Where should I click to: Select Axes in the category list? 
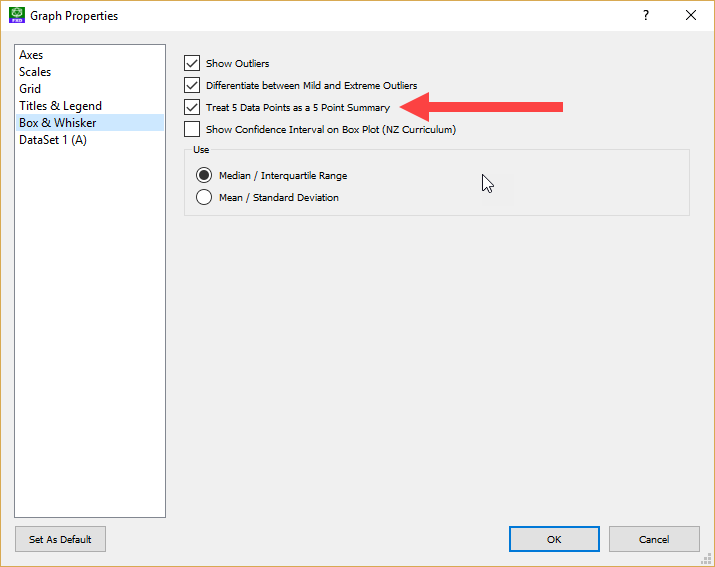click(31, 55)
